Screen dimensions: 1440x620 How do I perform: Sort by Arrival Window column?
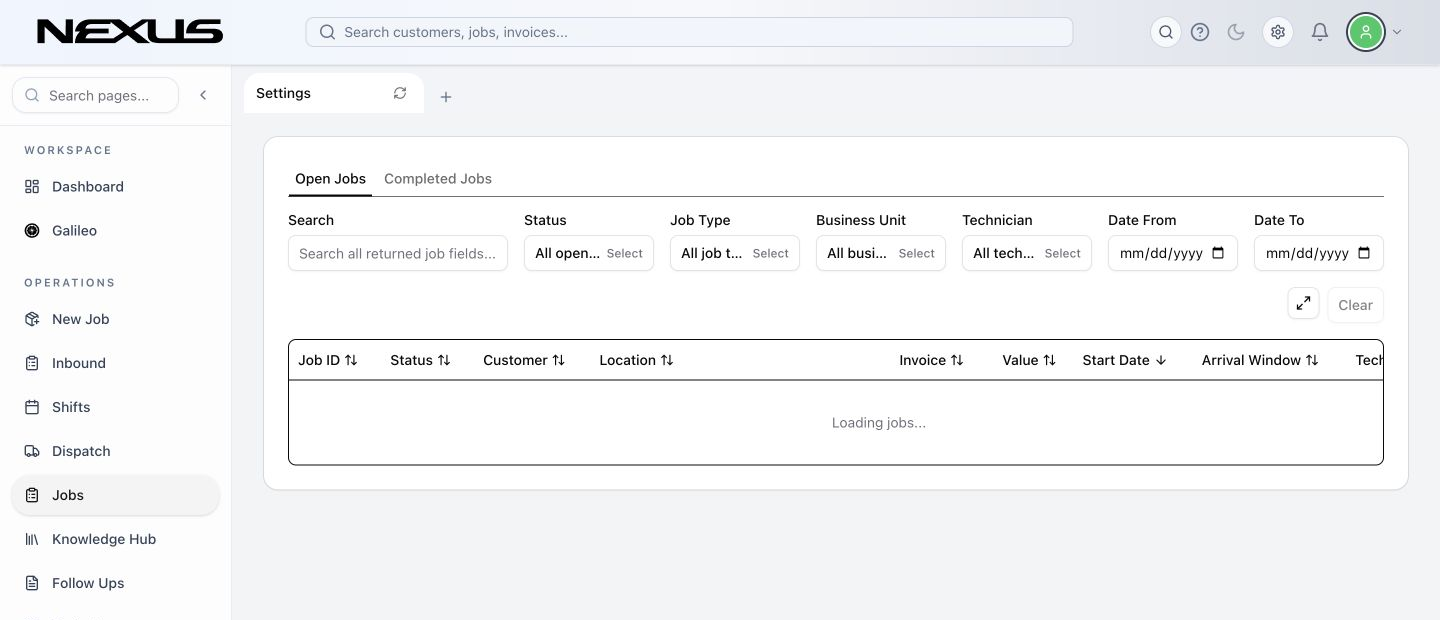tap(1260, 360)
